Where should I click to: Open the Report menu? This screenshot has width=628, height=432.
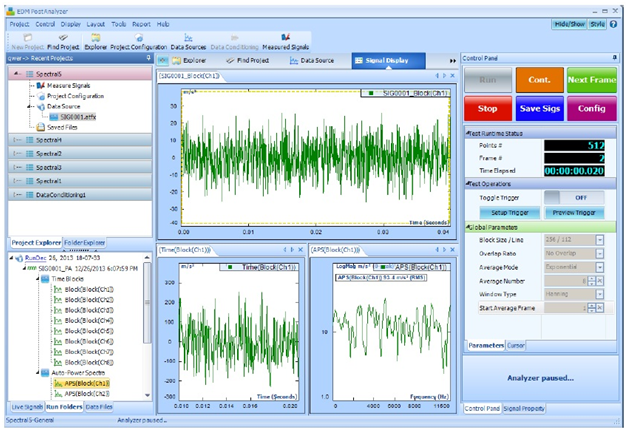tap(141, 24)
